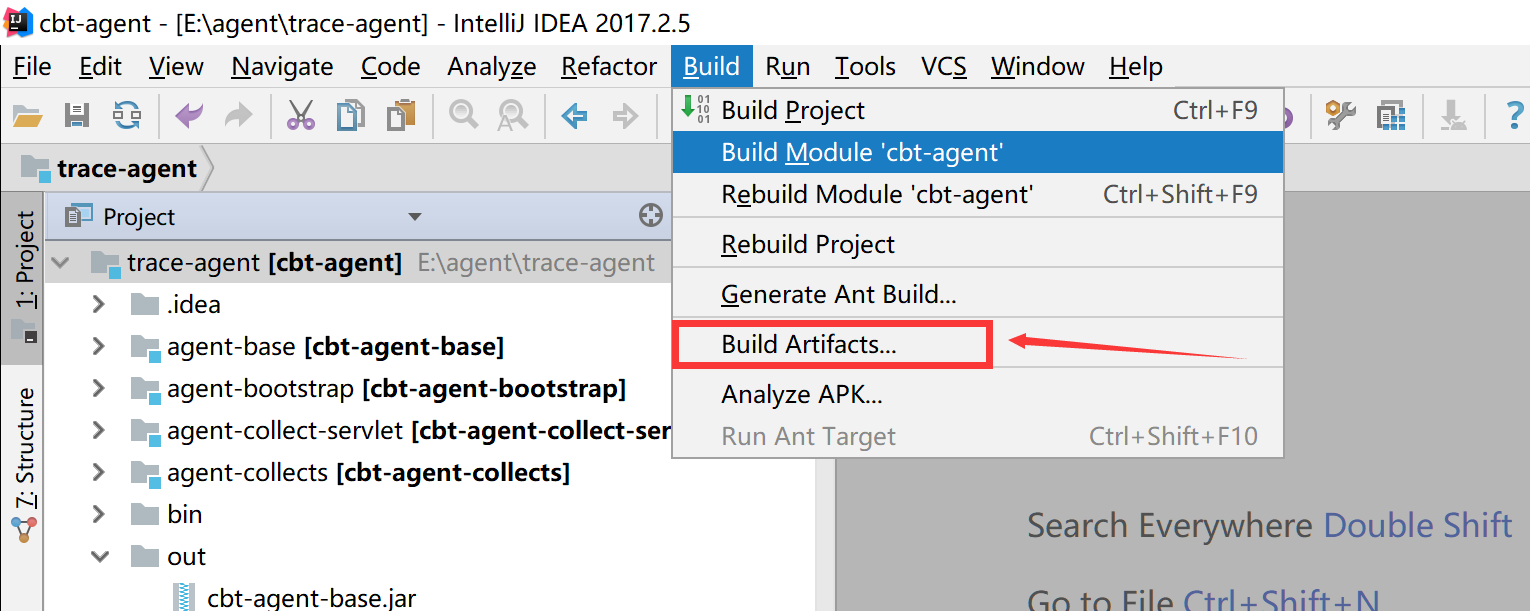Toggle the 1: Project side tool tab
The height and width of the screenshot is (611, 1530).
point(24,278)
